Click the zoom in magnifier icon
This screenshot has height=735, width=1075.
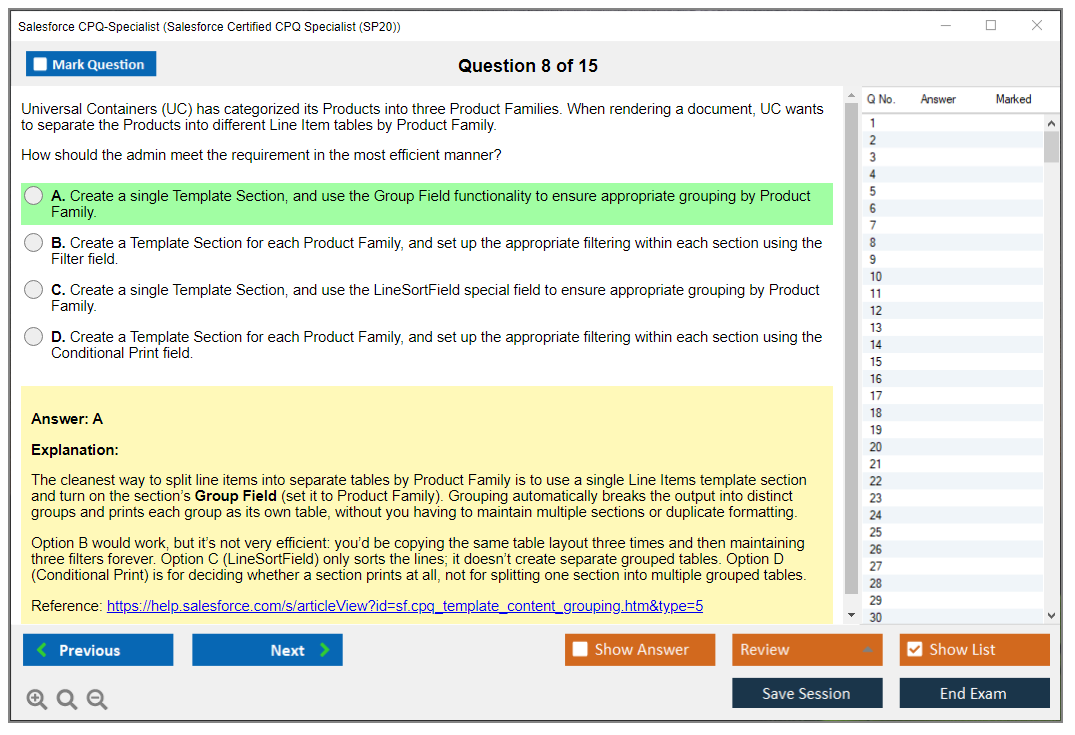coord(37,700)
